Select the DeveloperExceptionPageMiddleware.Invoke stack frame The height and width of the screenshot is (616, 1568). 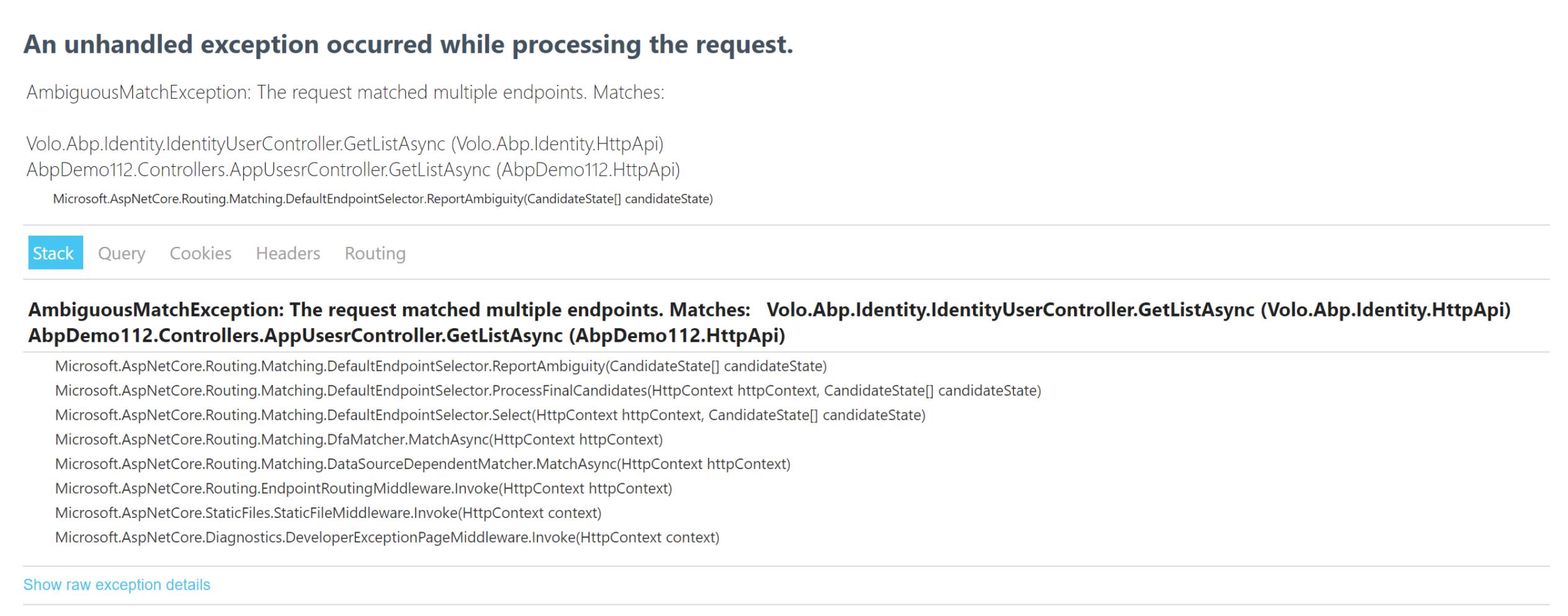pos(387,537)
